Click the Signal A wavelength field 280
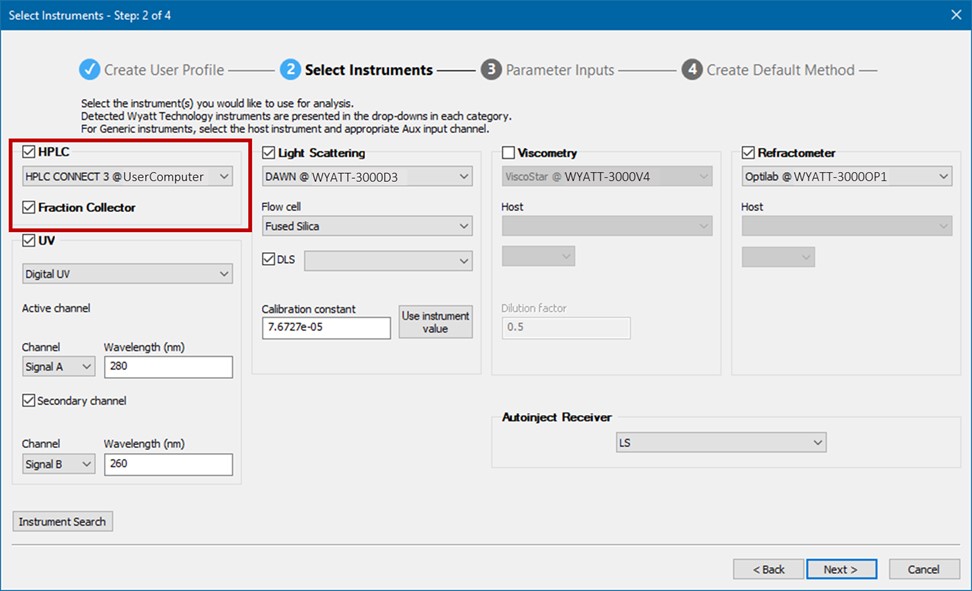972x591 pixels. pyautogui.click(x=168, y=367)
